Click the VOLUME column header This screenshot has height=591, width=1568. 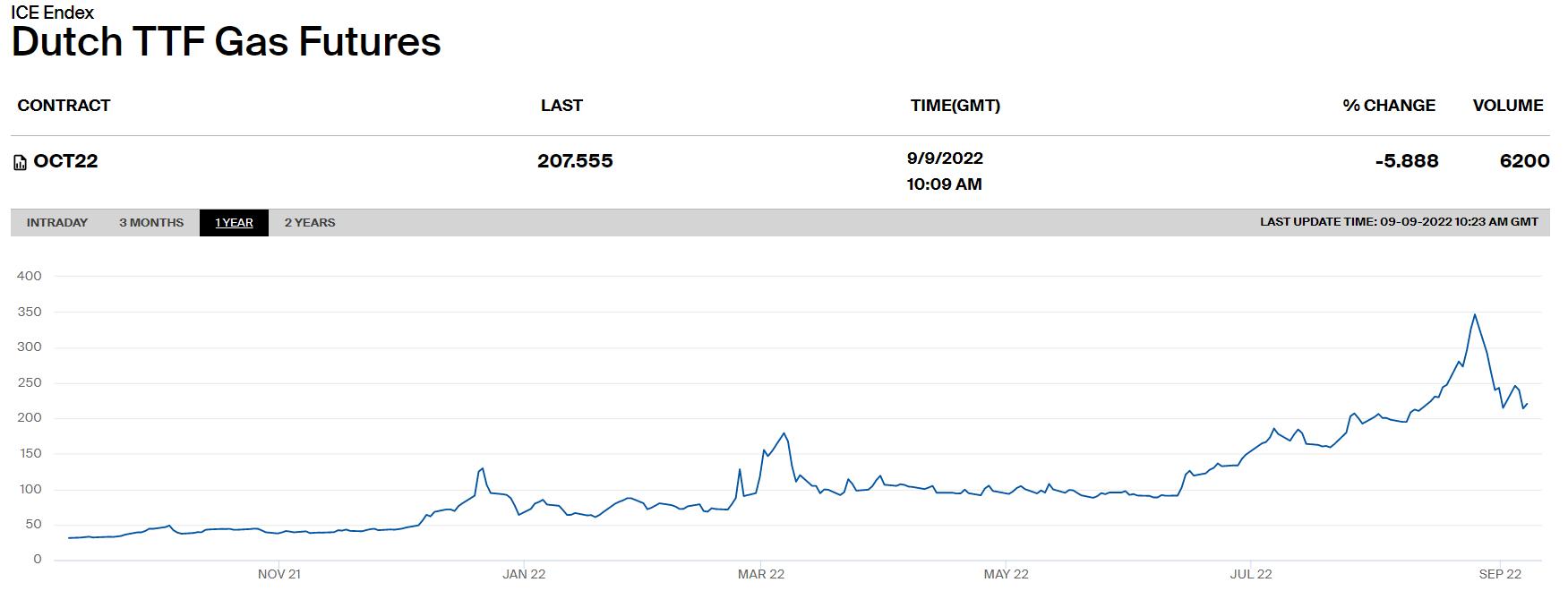pos(1507,106)
